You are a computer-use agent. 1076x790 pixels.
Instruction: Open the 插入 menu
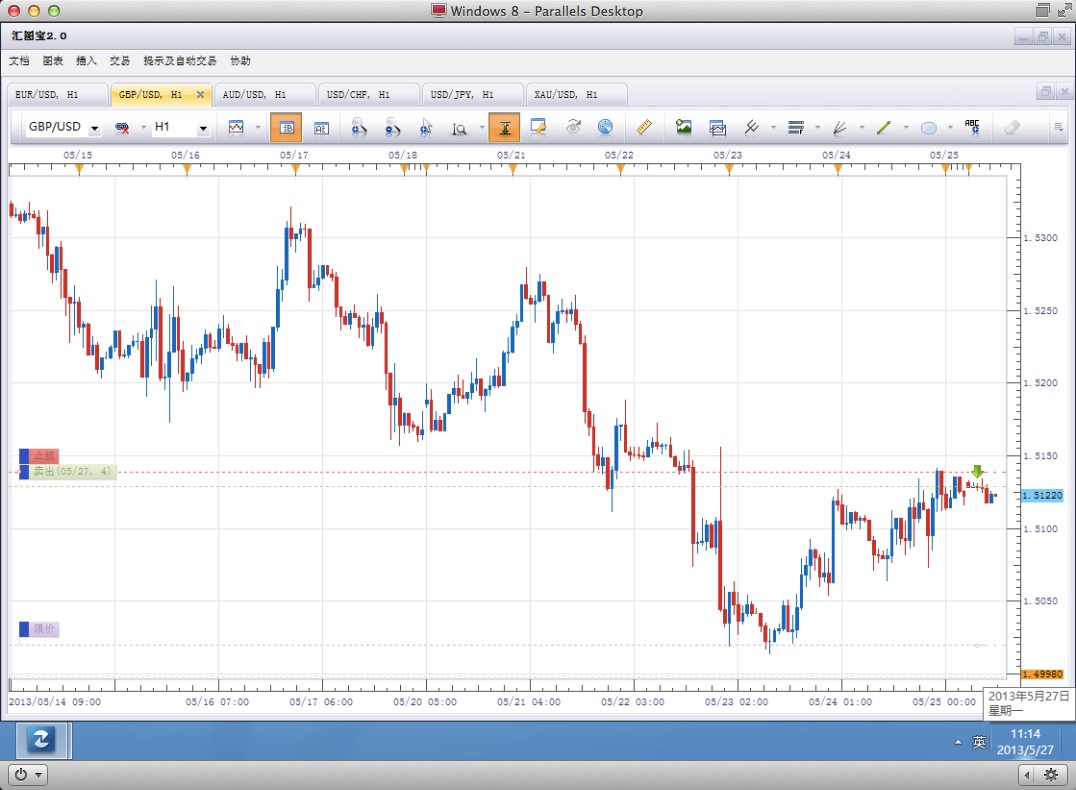(86, 61)
